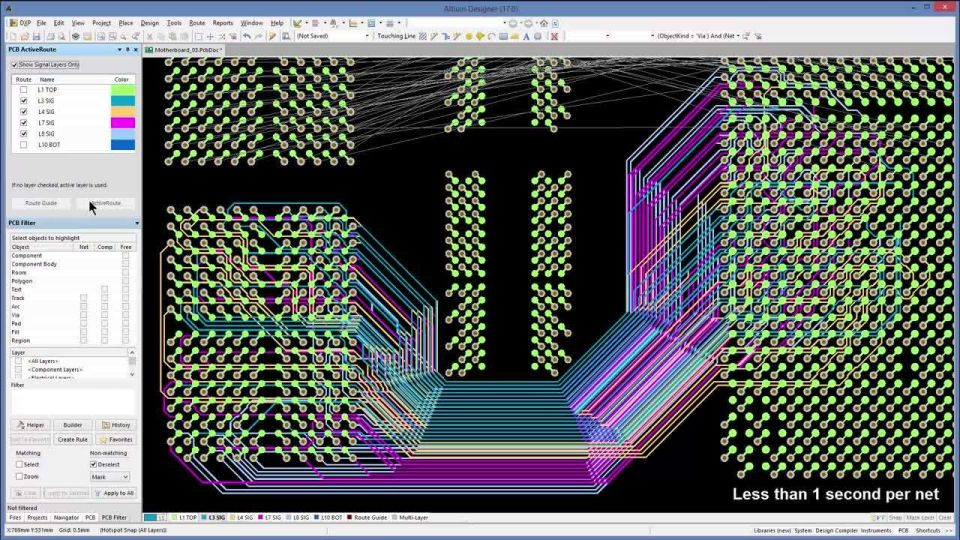Click the L7 SIG magenta color swatch

click(x=123, y=122)
